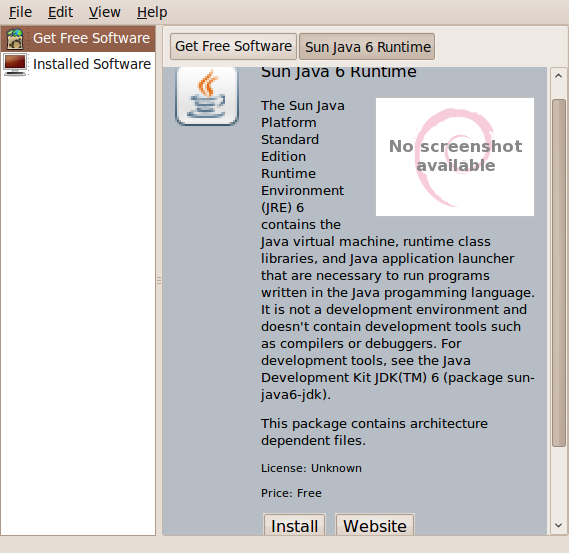
Task: Click the No screenshot available thumbnail
Action: pos(455,157)
